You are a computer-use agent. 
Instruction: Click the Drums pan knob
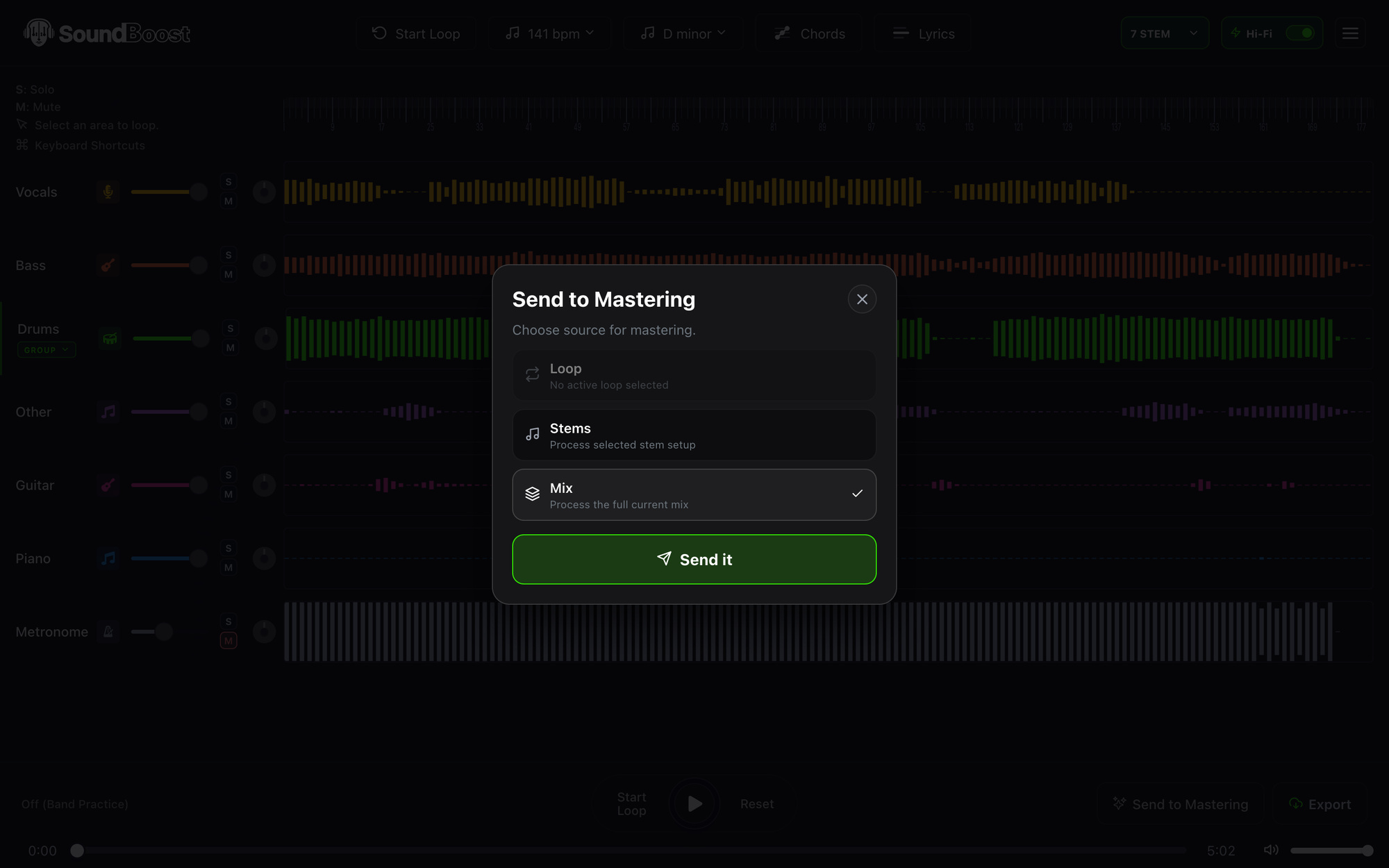coord(265,338)
